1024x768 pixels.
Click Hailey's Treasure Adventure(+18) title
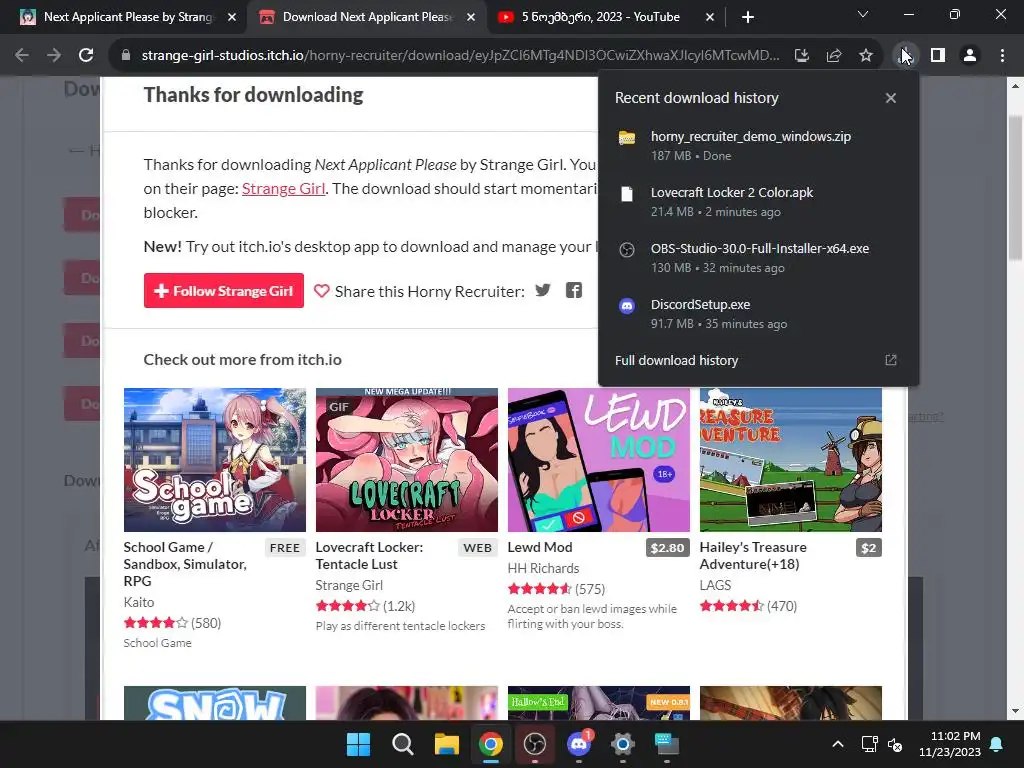[x=753, y=556]
